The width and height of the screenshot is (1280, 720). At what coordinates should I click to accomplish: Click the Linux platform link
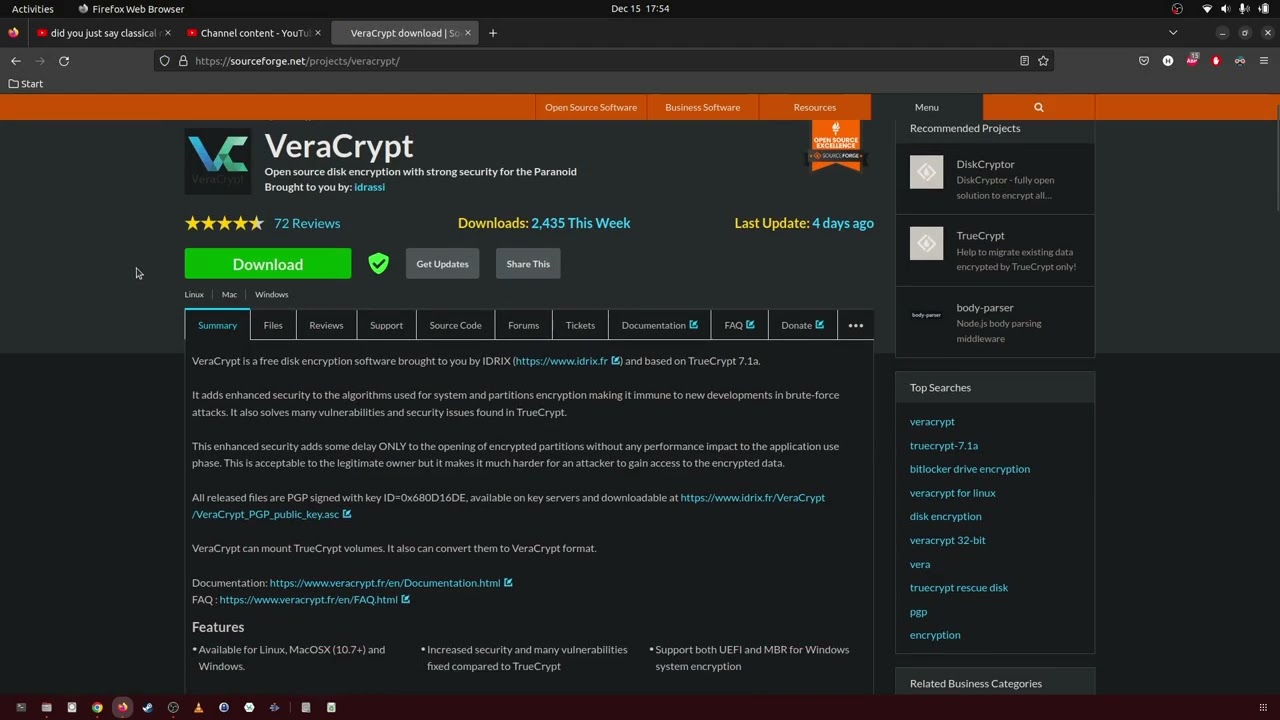(194, 295)
